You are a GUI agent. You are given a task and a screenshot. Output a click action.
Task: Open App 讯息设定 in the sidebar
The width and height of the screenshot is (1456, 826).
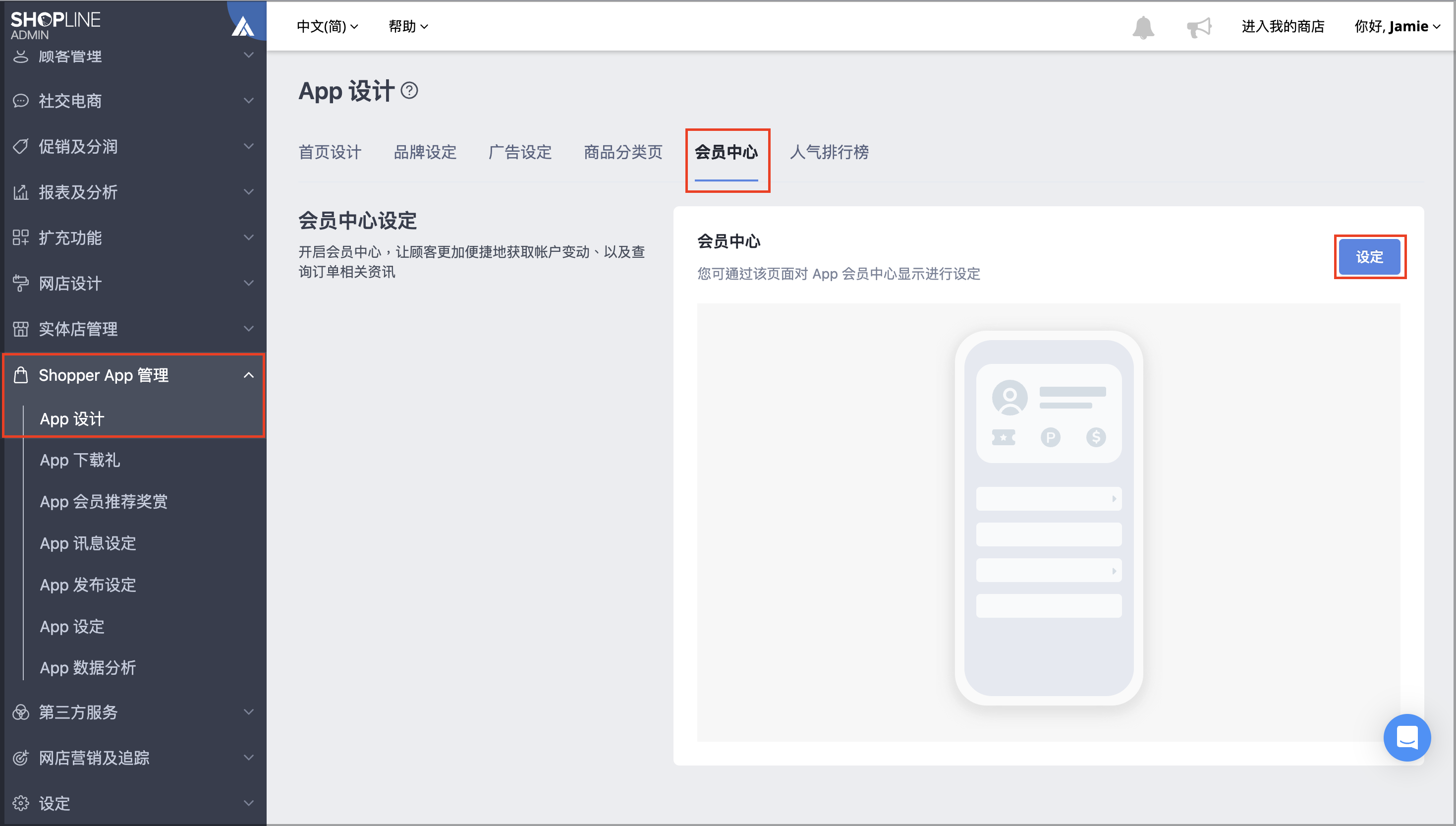point(88,543)
